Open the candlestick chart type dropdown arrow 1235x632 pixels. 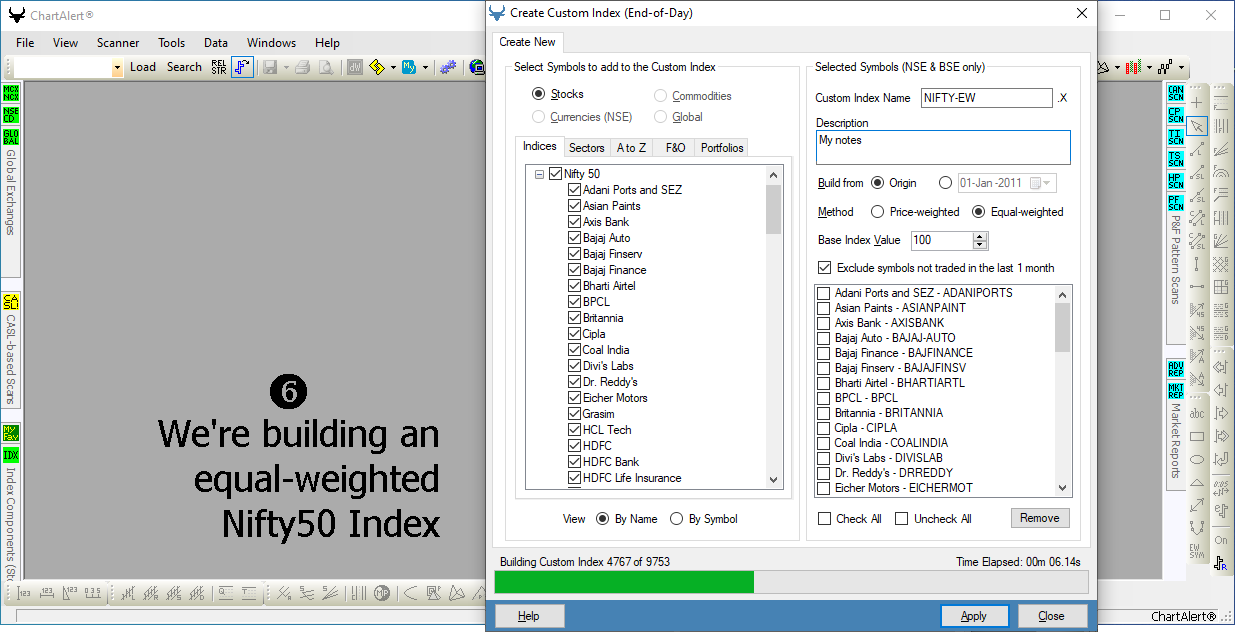pos(1149,67)
